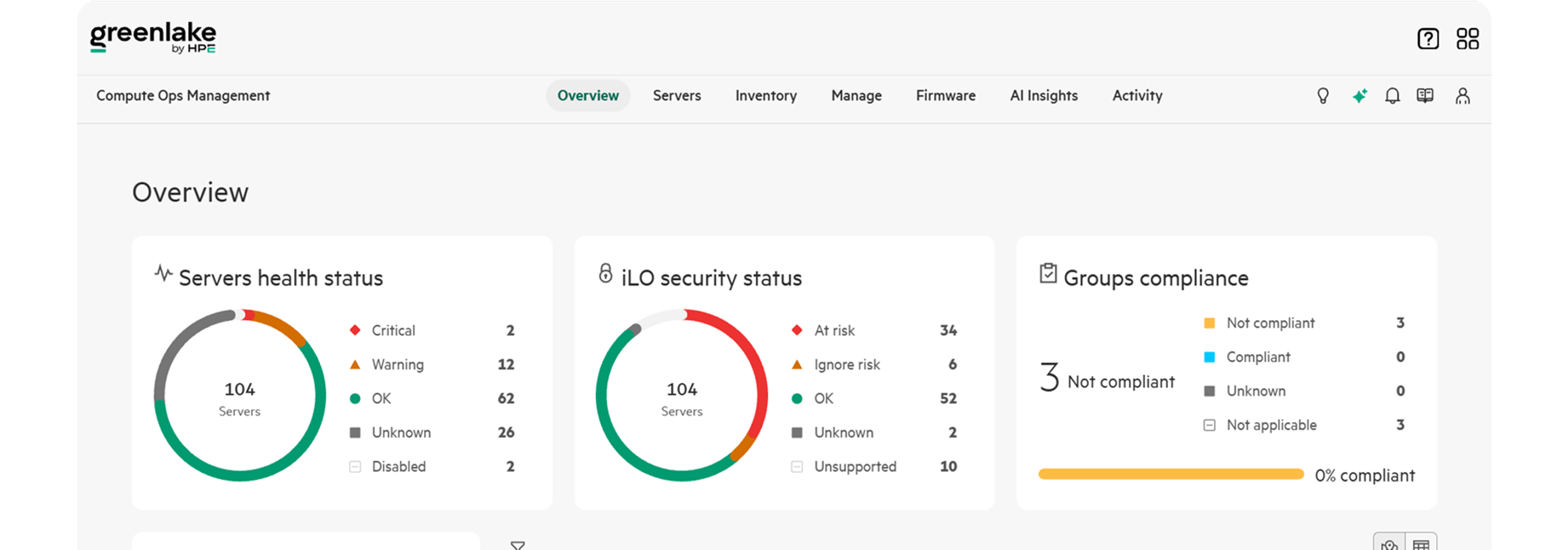1568x550 pixels.
Task: Click the lightbulb tips icon
Action: point(1323,96)
